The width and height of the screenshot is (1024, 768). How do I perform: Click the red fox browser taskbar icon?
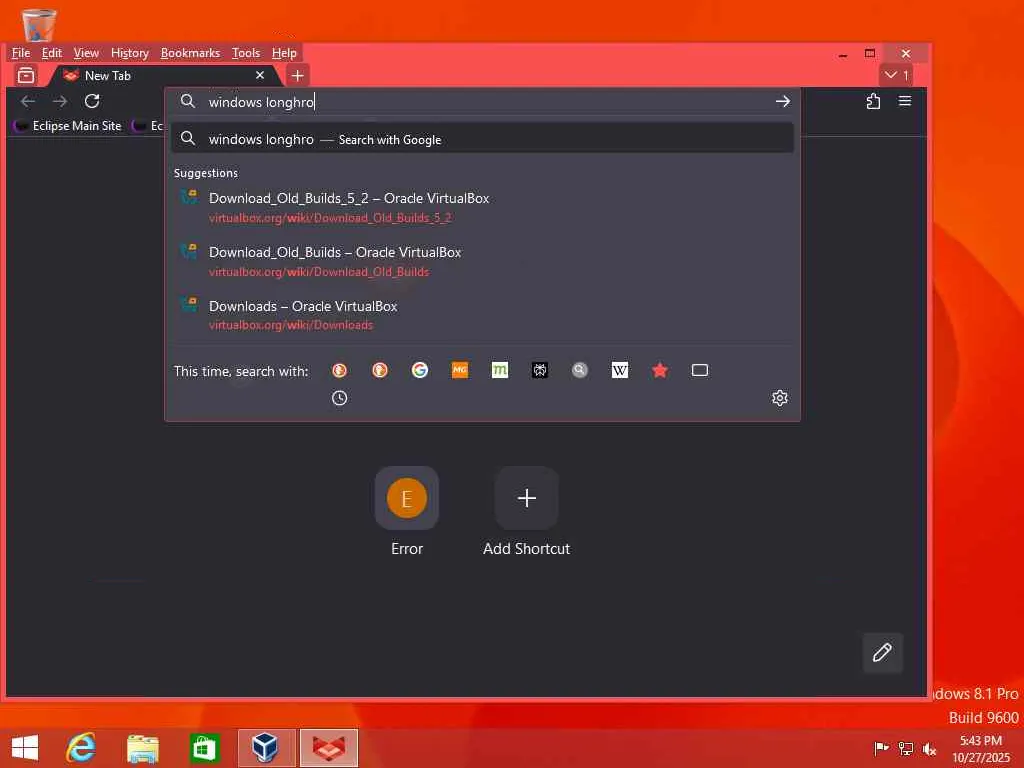[328, 748]
